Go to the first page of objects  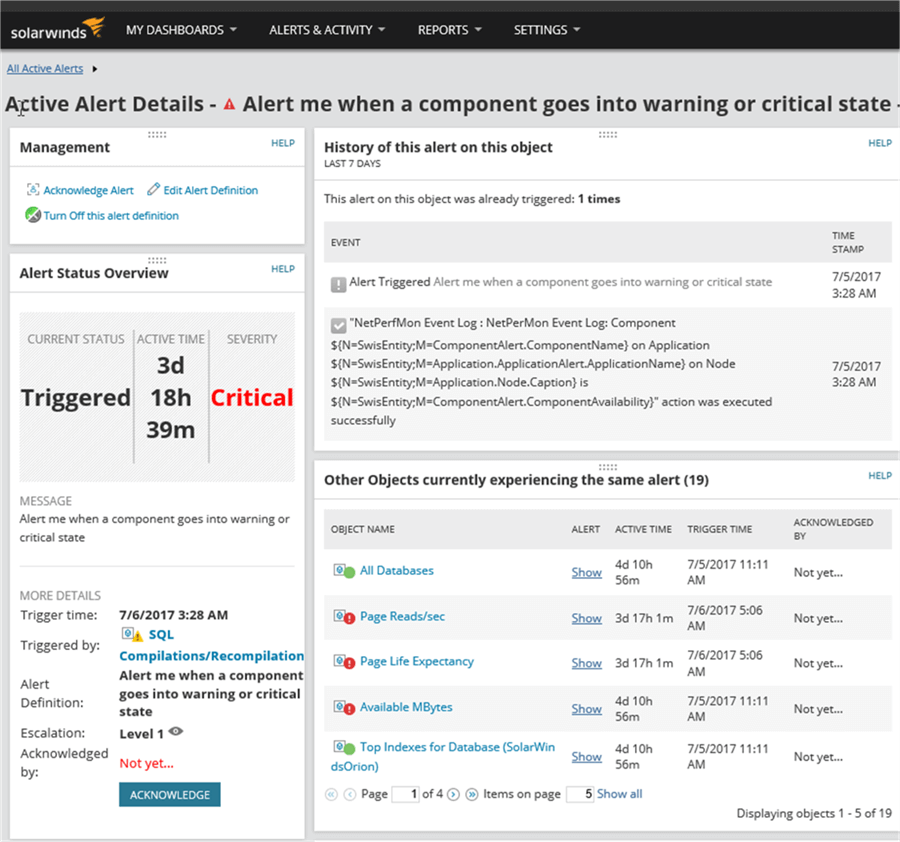(331, 794)
